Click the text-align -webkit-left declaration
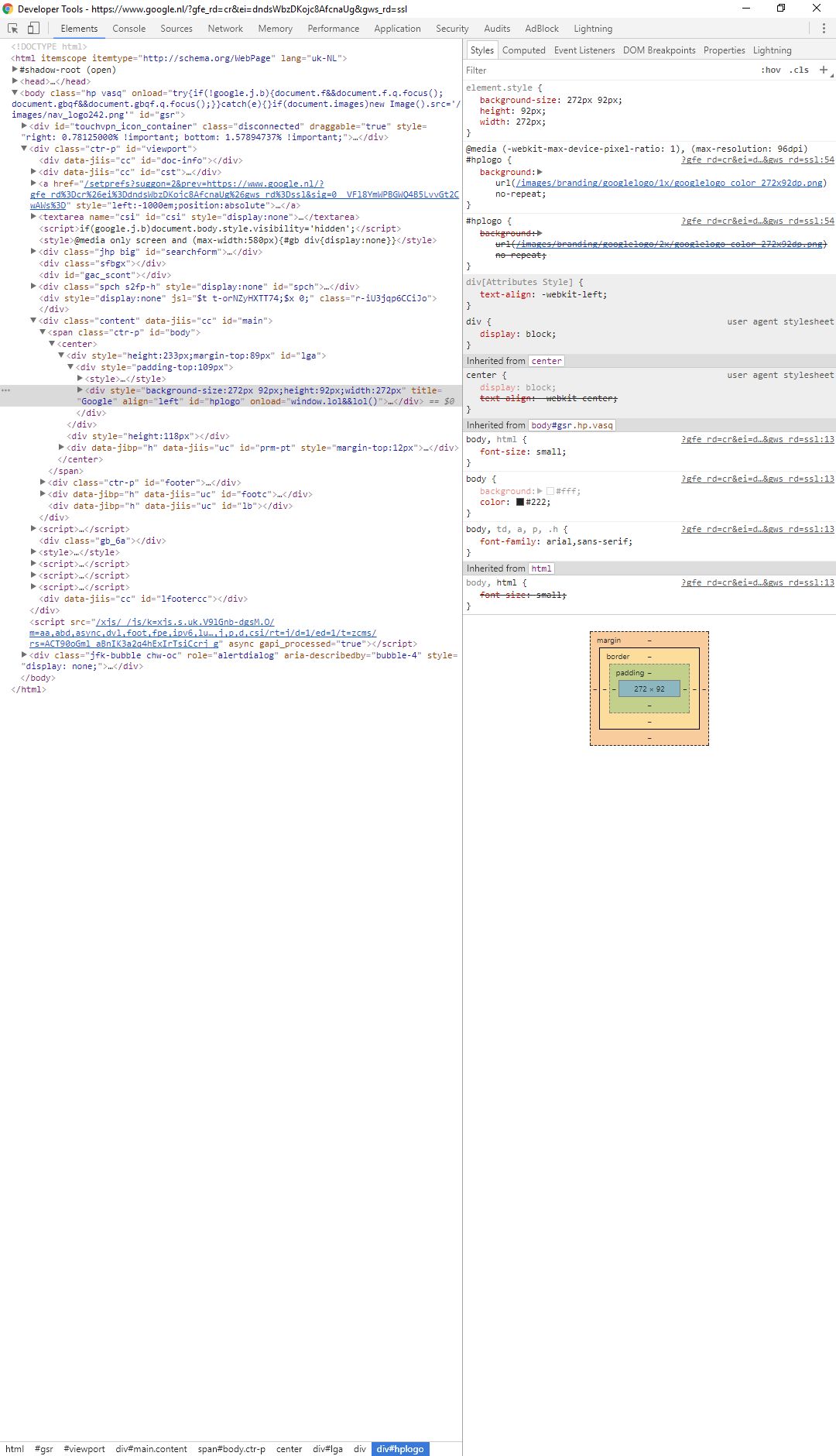This screenshot has width=836, height=1456. point(543,294)
